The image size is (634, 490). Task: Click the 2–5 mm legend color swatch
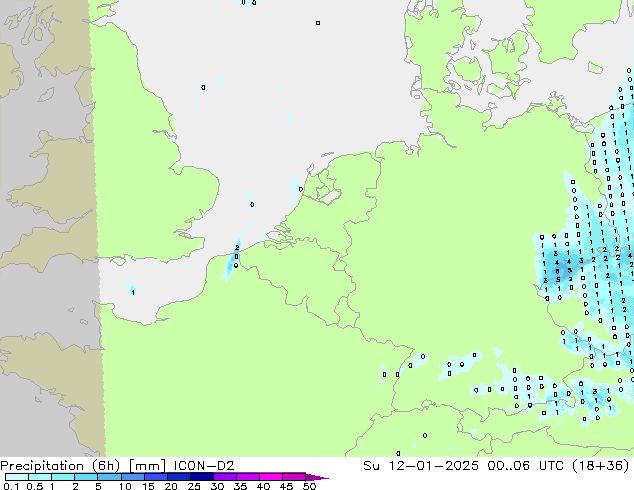(x=86, y=477)
